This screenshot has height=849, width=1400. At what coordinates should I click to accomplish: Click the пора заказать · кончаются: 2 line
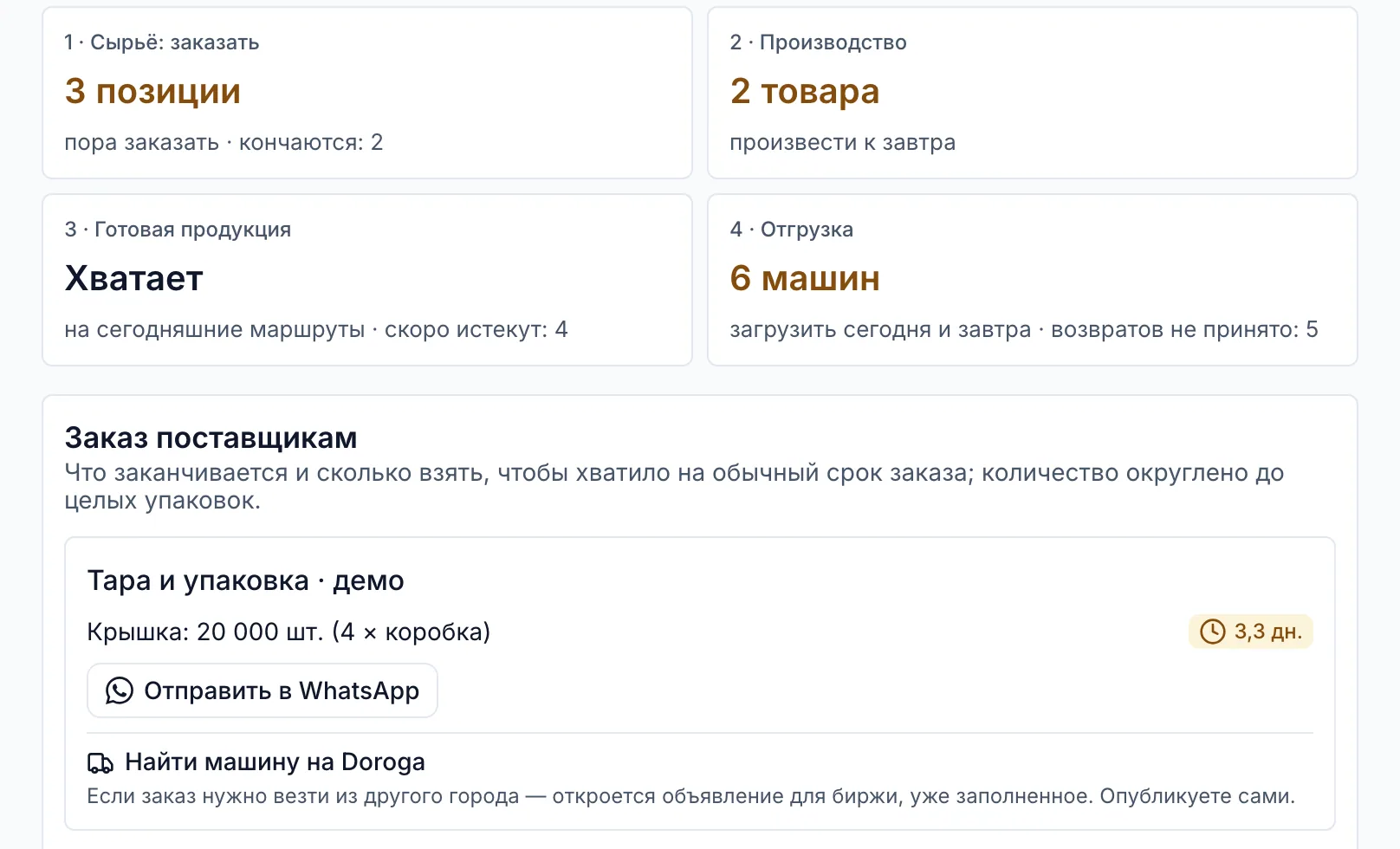(224, 142)
